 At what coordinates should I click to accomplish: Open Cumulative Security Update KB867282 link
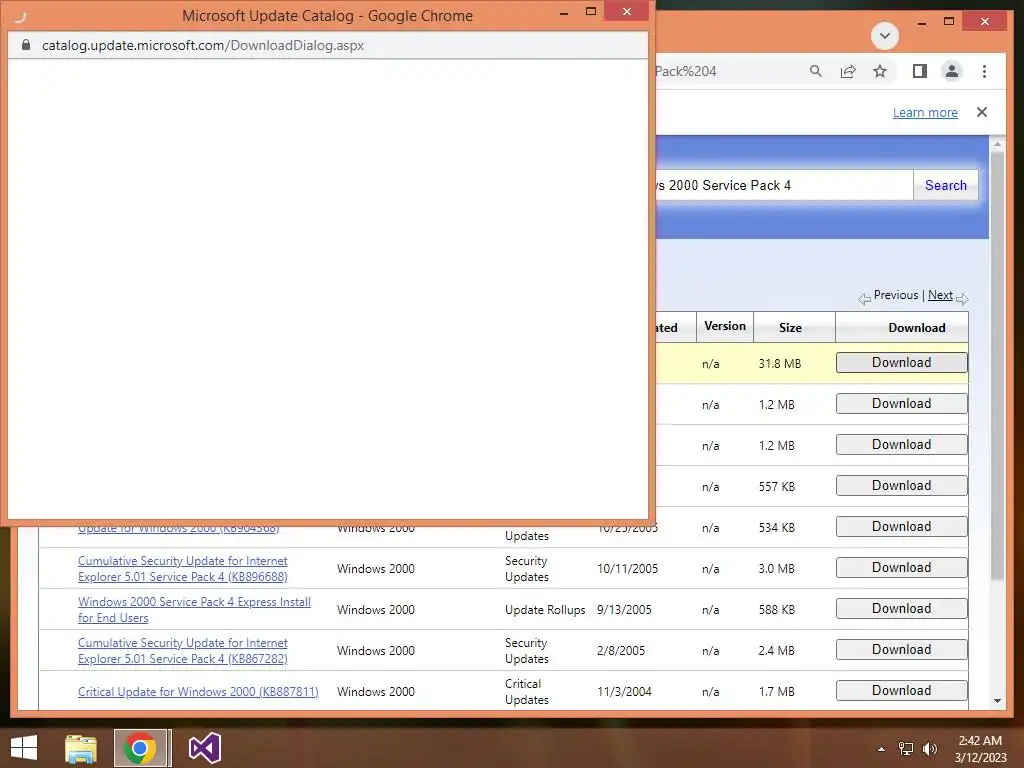click(x=183, y=651)
